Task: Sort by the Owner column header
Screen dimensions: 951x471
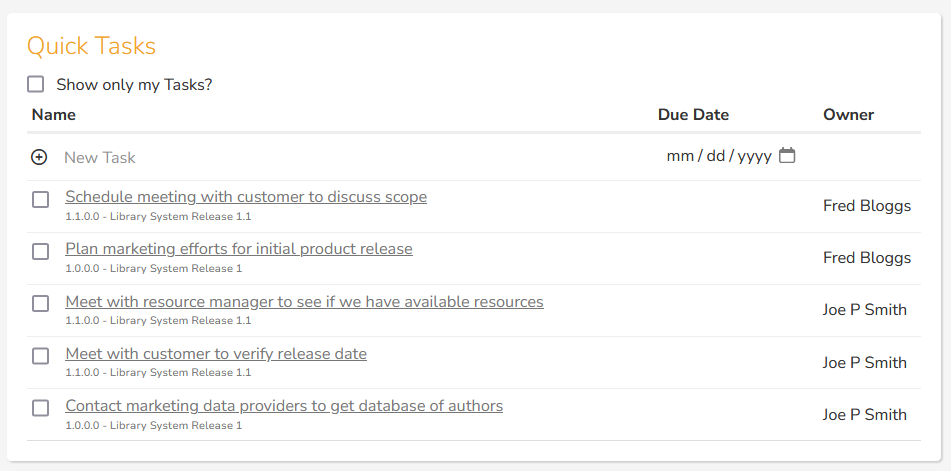Action: tap(849, 115)
